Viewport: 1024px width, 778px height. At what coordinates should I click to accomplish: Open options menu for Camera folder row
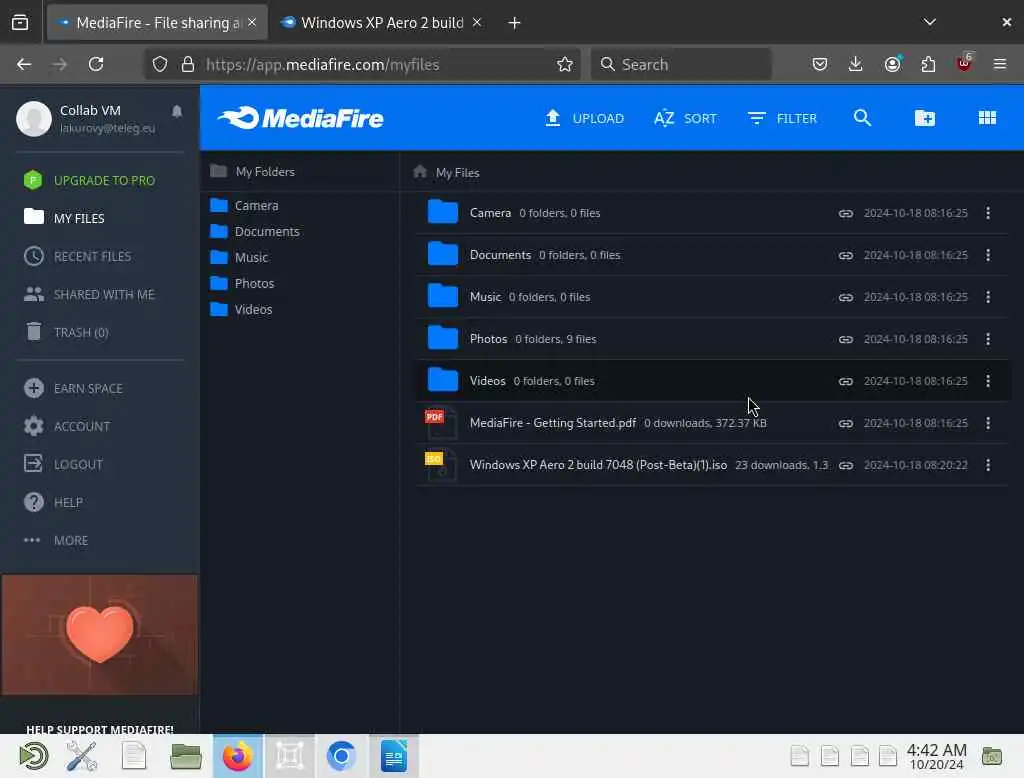click(x=987, y=213)
